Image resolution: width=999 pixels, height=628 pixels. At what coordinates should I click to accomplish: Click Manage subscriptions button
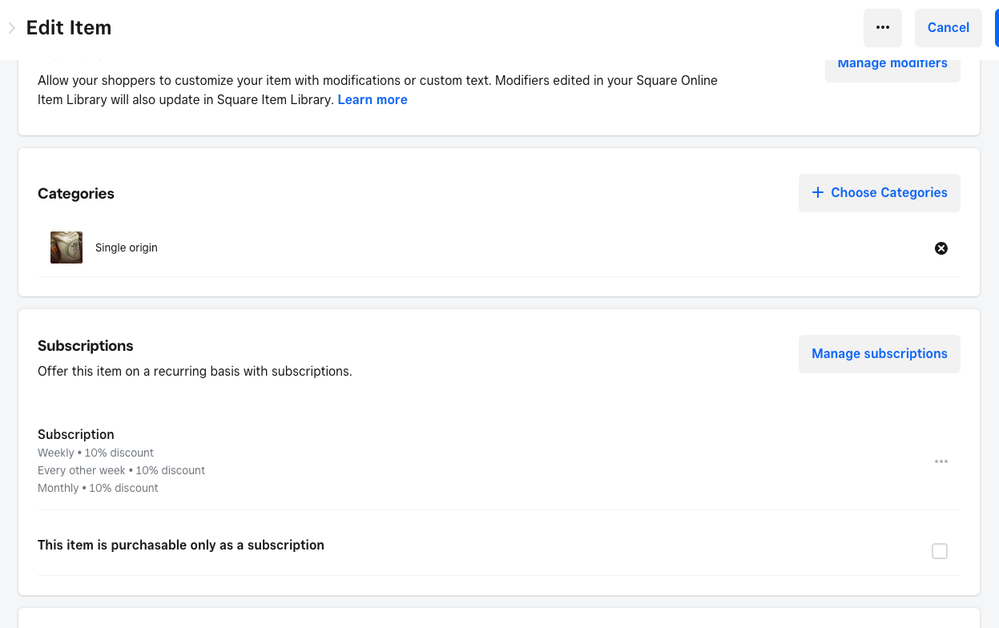(879, 354)
